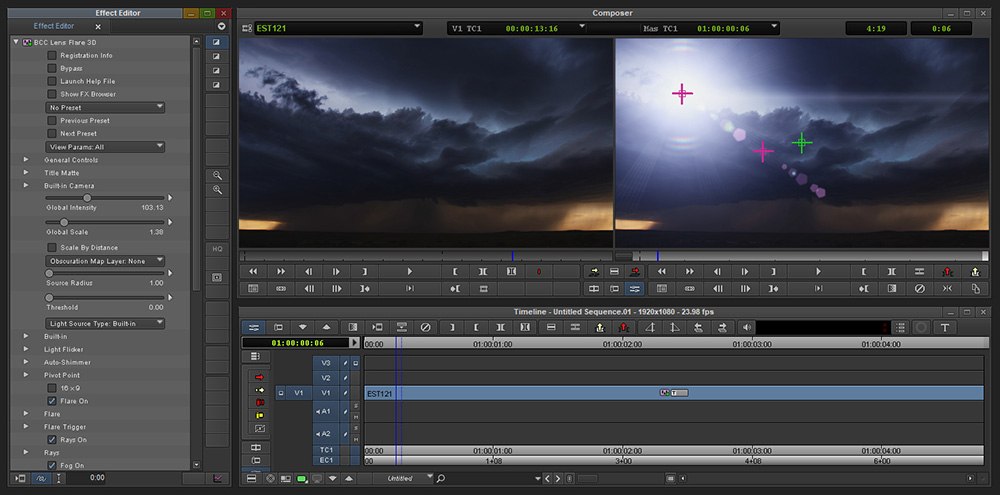This screenshot has width=1000, height=495.
Task: Click the speaker icon in timeline toolbar
Action: [747, 327]
